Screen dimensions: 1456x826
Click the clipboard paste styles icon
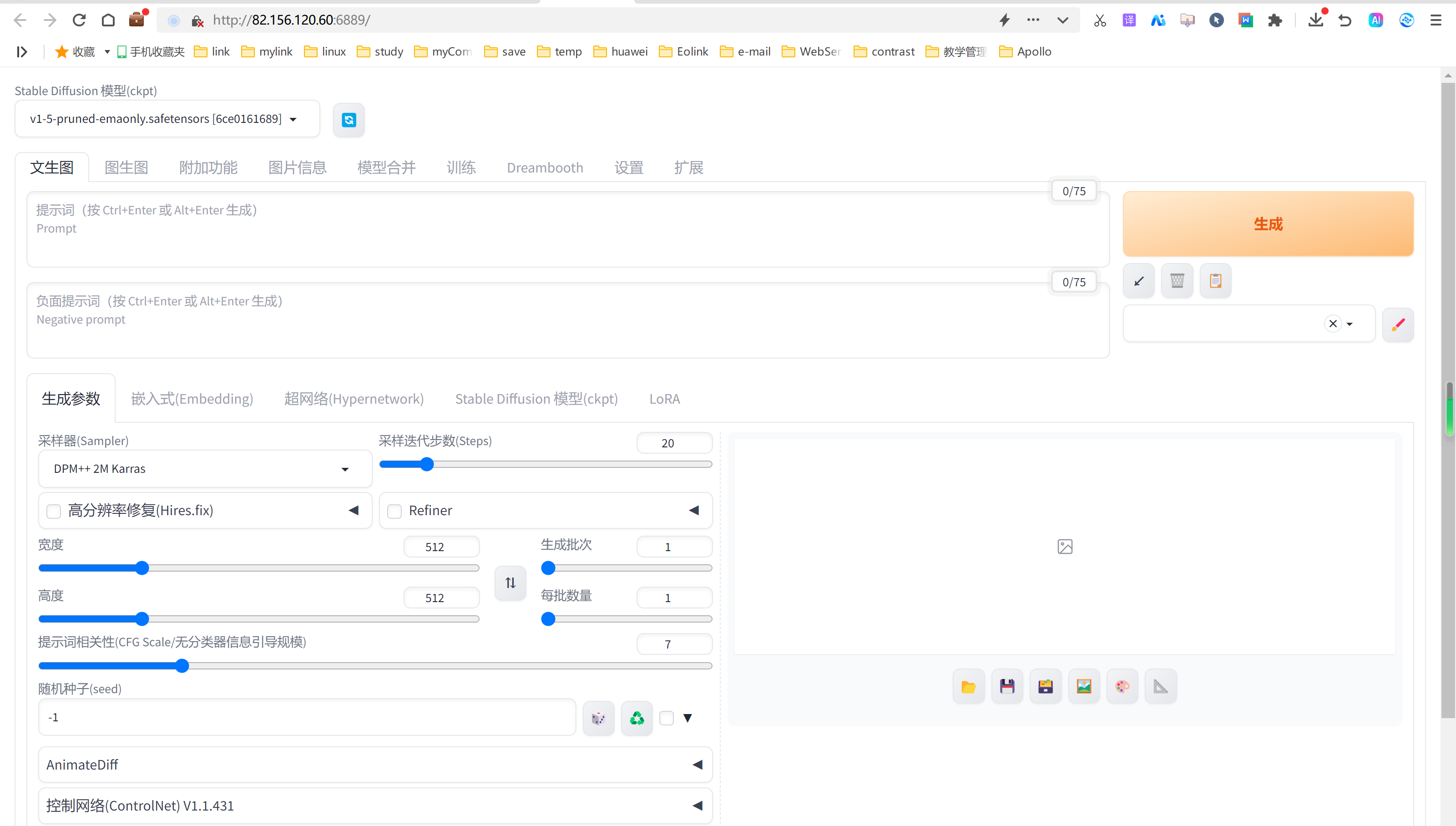tap(1215, 281)
